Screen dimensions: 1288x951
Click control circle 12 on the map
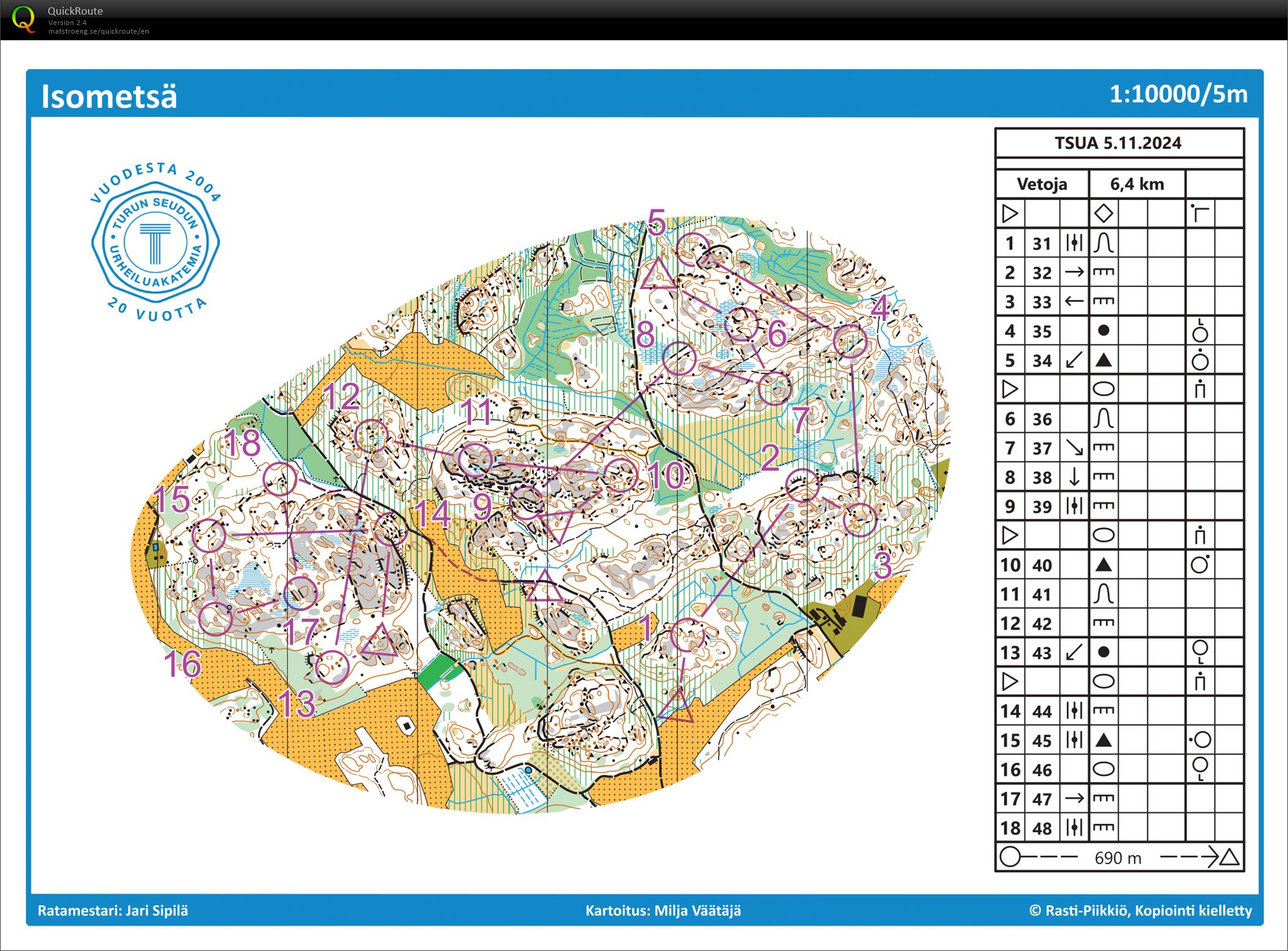click(x=371, y=436)
